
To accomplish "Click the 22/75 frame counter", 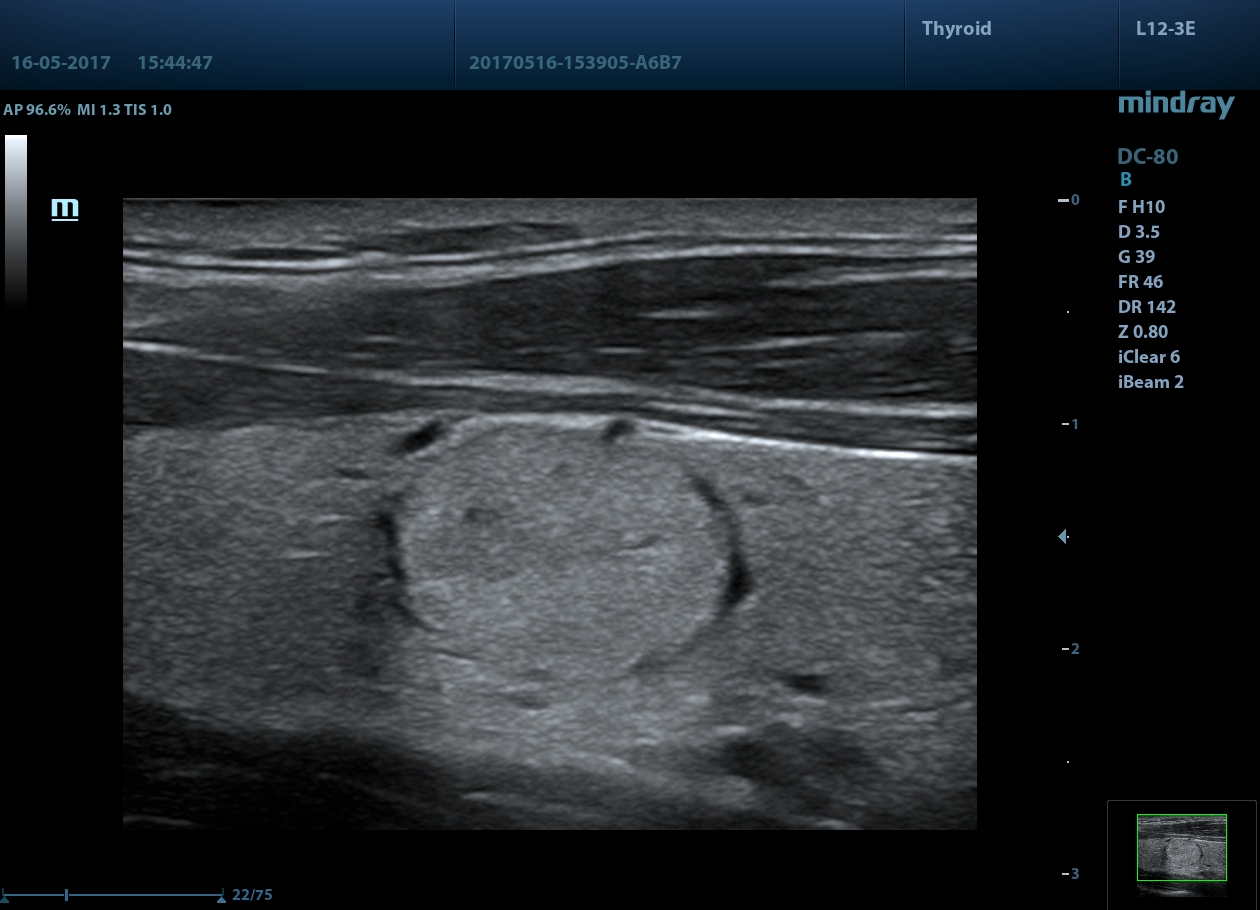I will click(x=252, y=895).
